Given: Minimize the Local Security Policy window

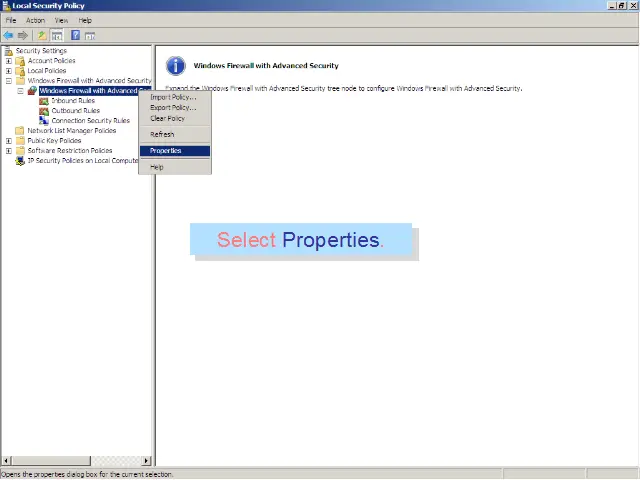Looking at the screenshot, I should point(612,6).
